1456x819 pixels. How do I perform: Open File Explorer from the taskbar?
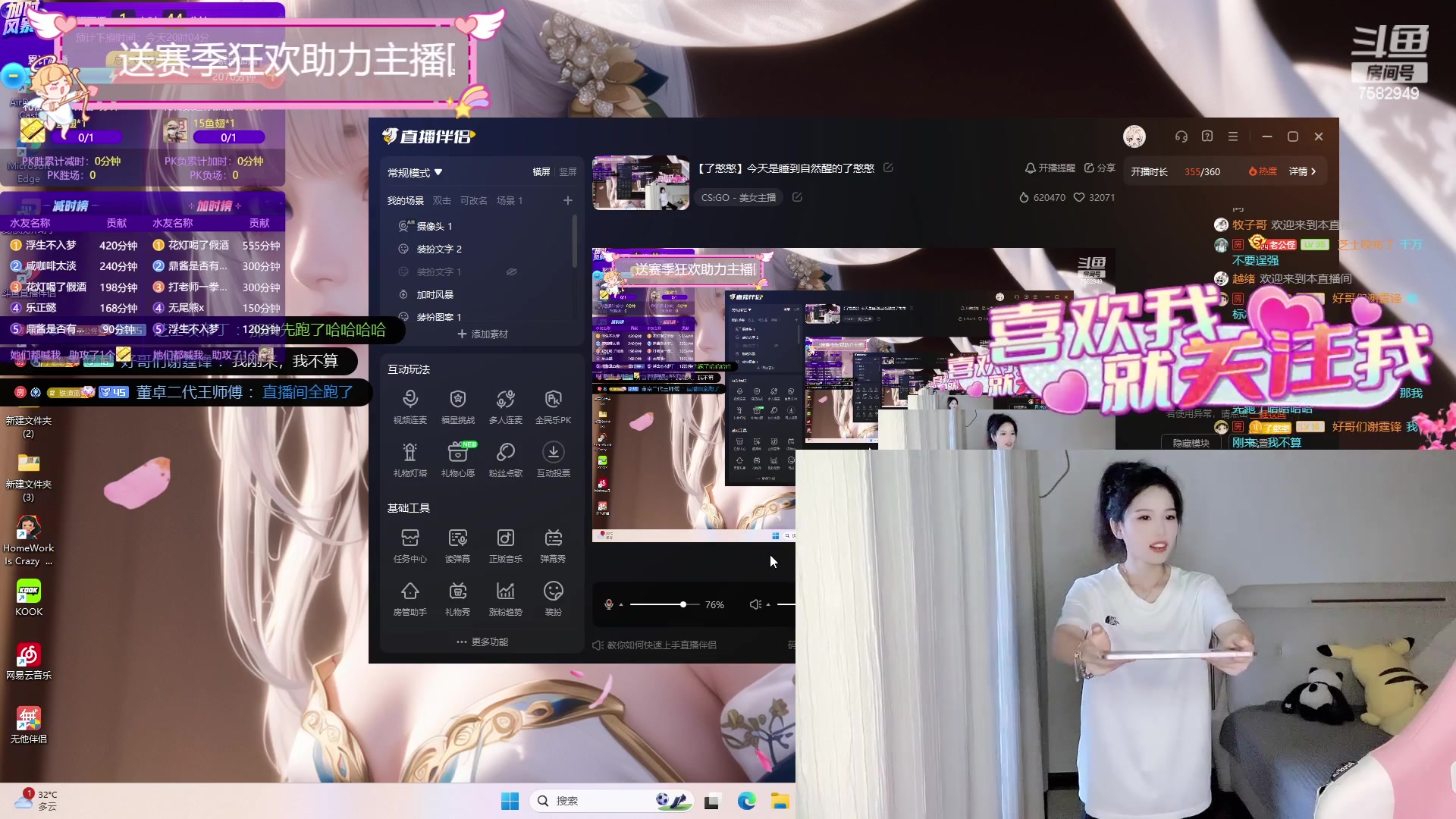[x=780, y=801]
